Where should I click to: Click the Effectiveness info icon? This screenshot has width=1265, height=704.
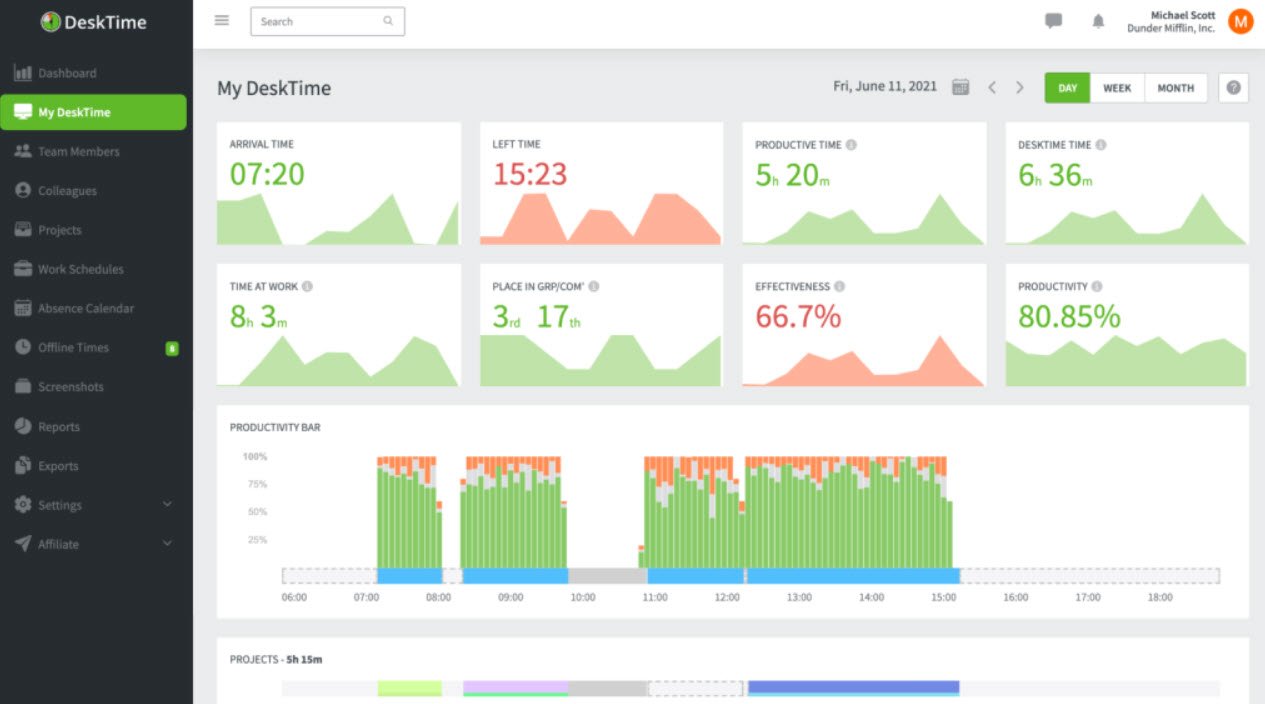pyautogui.click(x=840, y=287)
